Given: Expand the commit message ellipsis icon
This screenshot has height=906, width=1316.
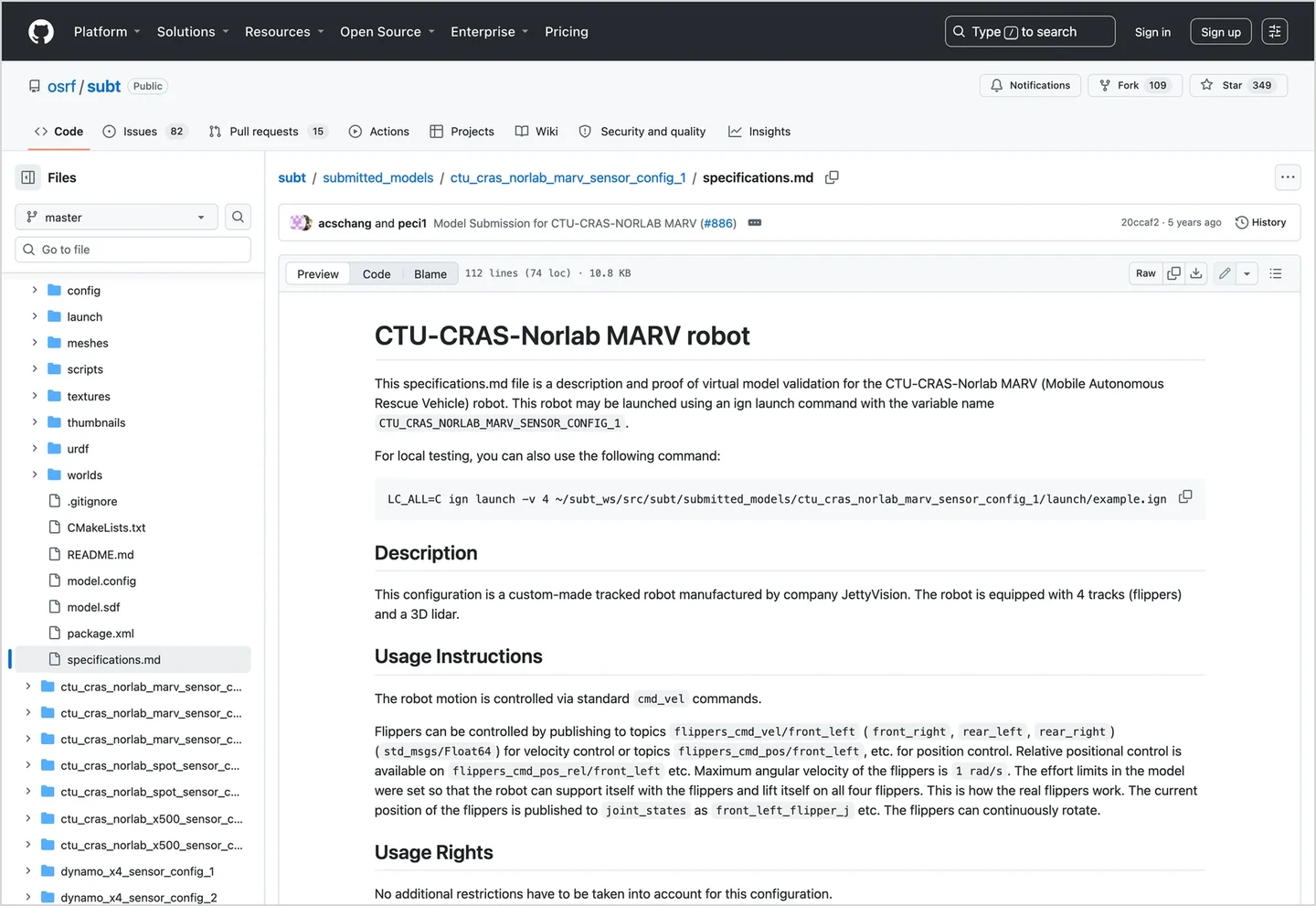Looking at the screenshot, I should tap(755, 223).
